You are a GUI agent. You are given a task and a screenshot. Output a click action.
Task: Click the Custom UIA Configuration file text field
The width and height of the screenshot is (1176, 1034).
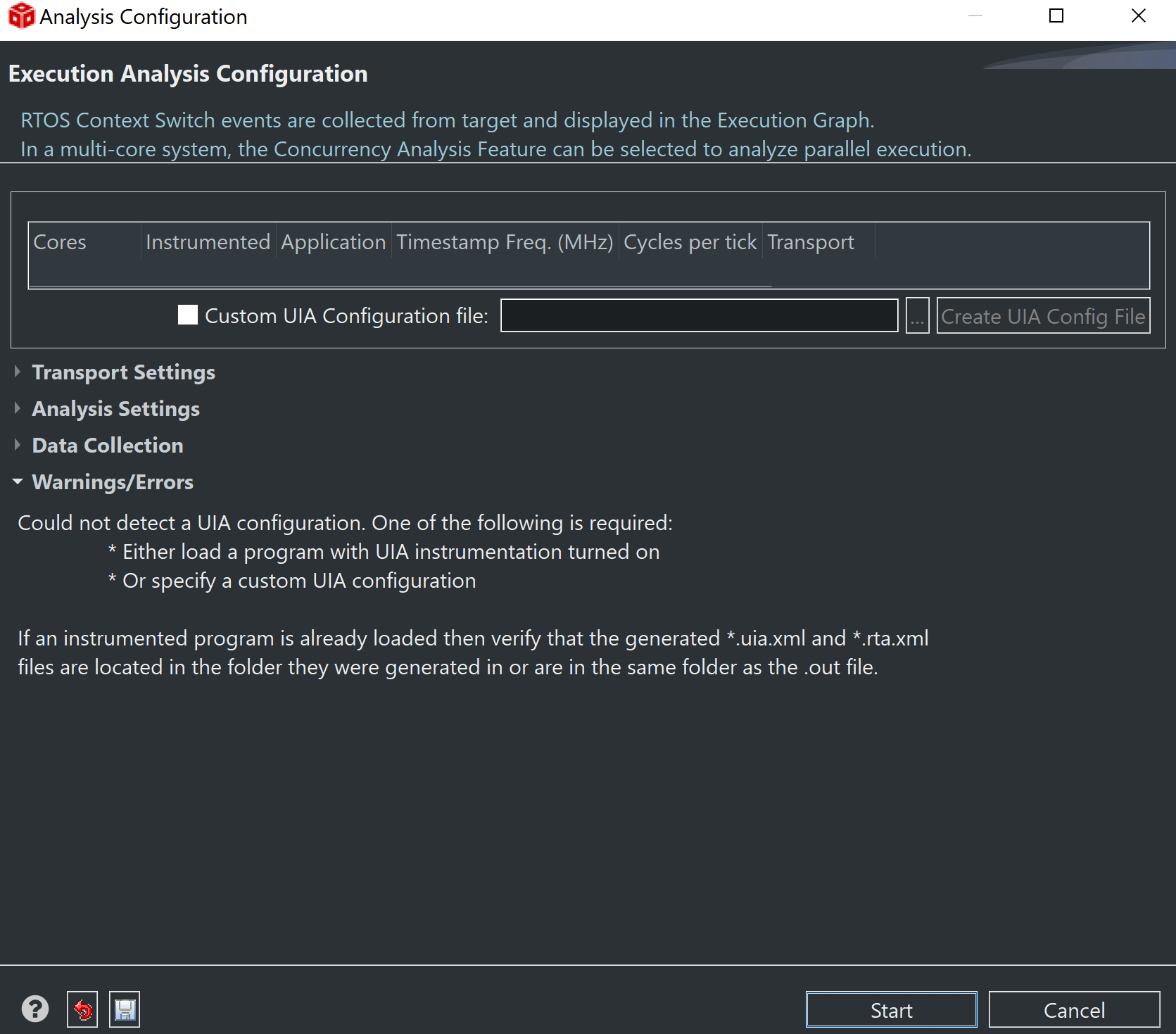tap(699, 315)
